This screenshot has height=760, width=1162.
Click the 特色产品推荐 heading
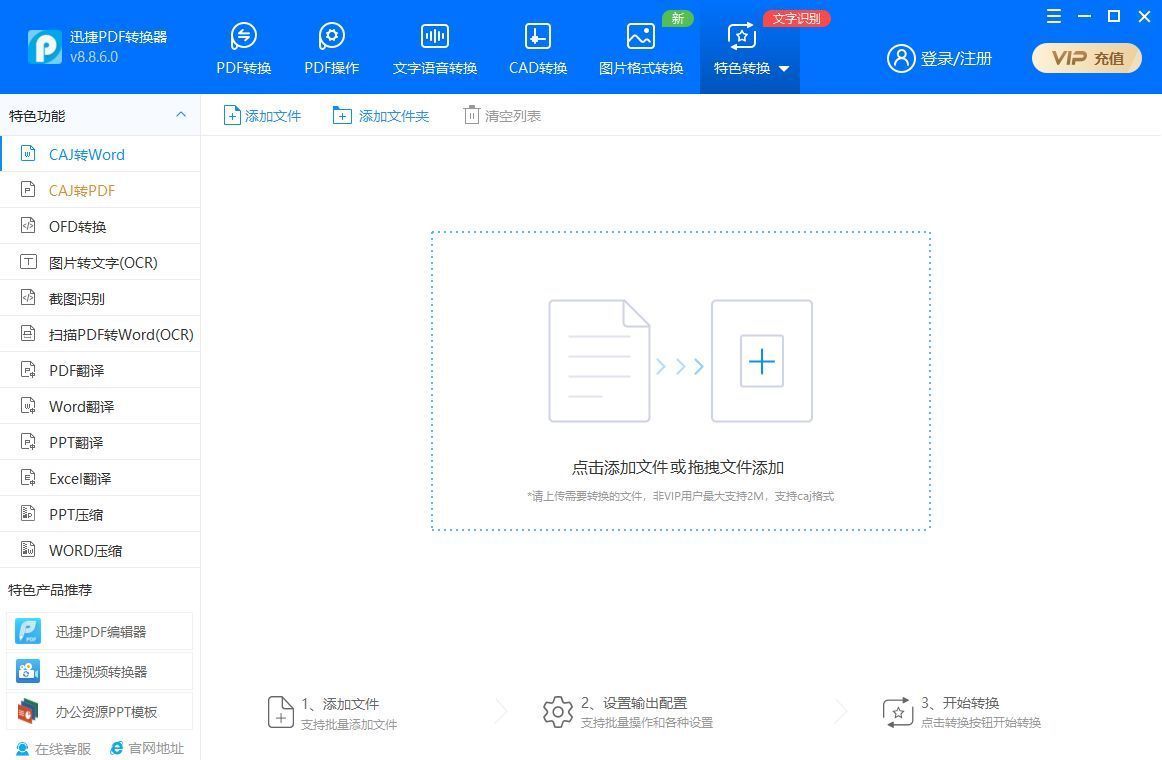(50, 590)
